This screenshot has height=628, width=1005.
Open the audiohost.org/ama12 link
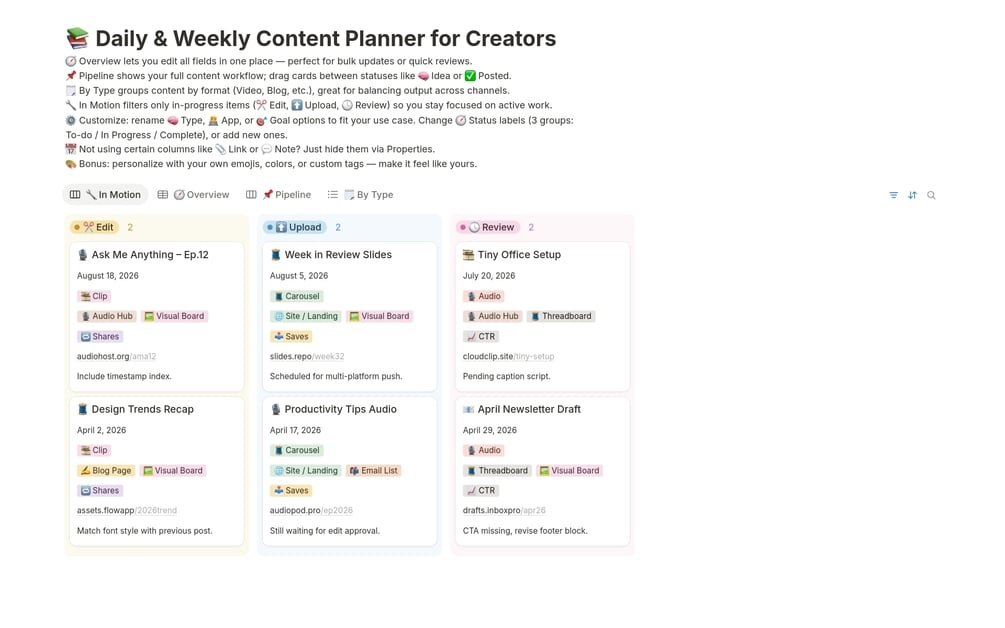click(x=116, y=356)
